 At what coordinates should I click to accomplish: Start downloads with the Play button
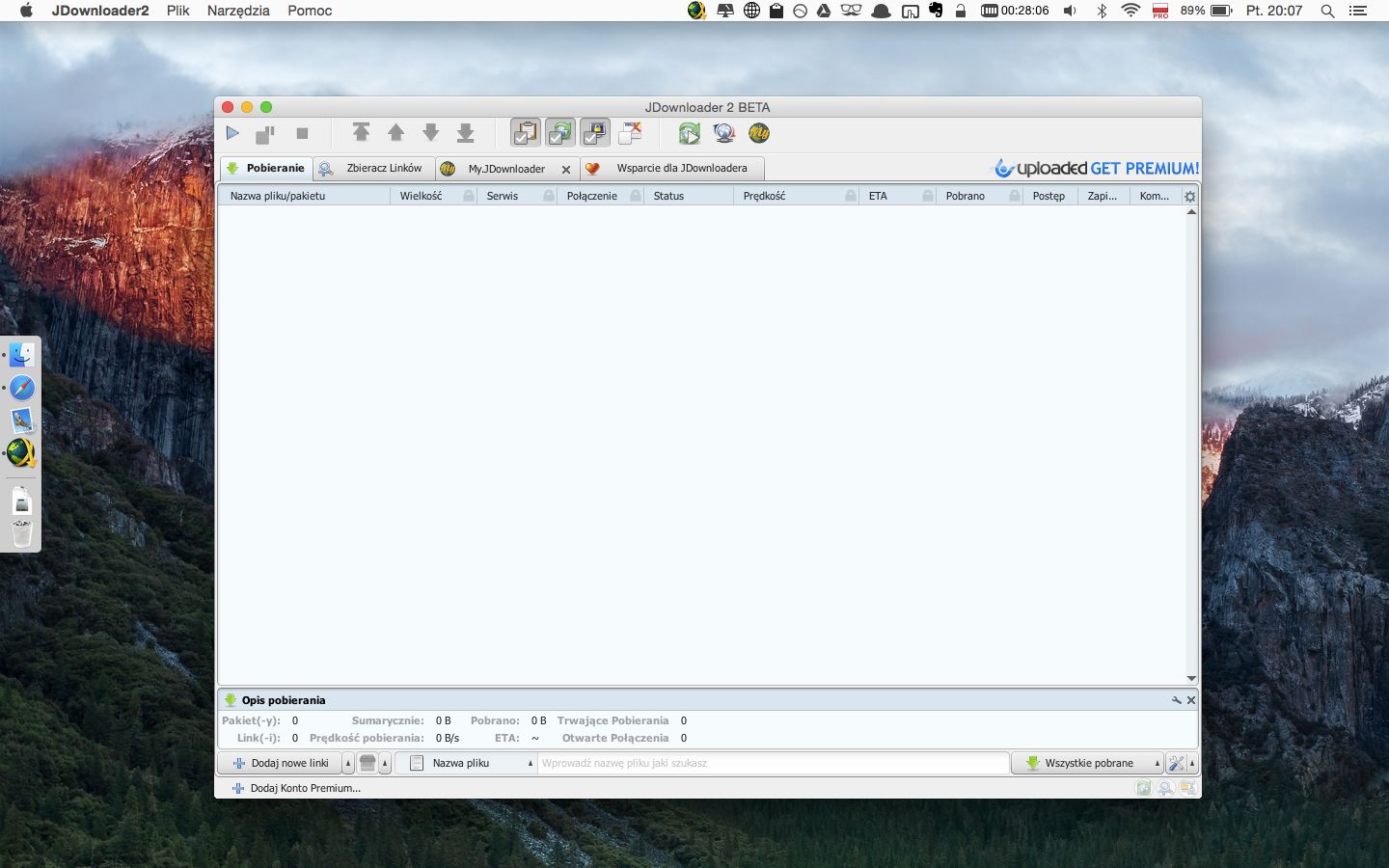pos(232,133)
